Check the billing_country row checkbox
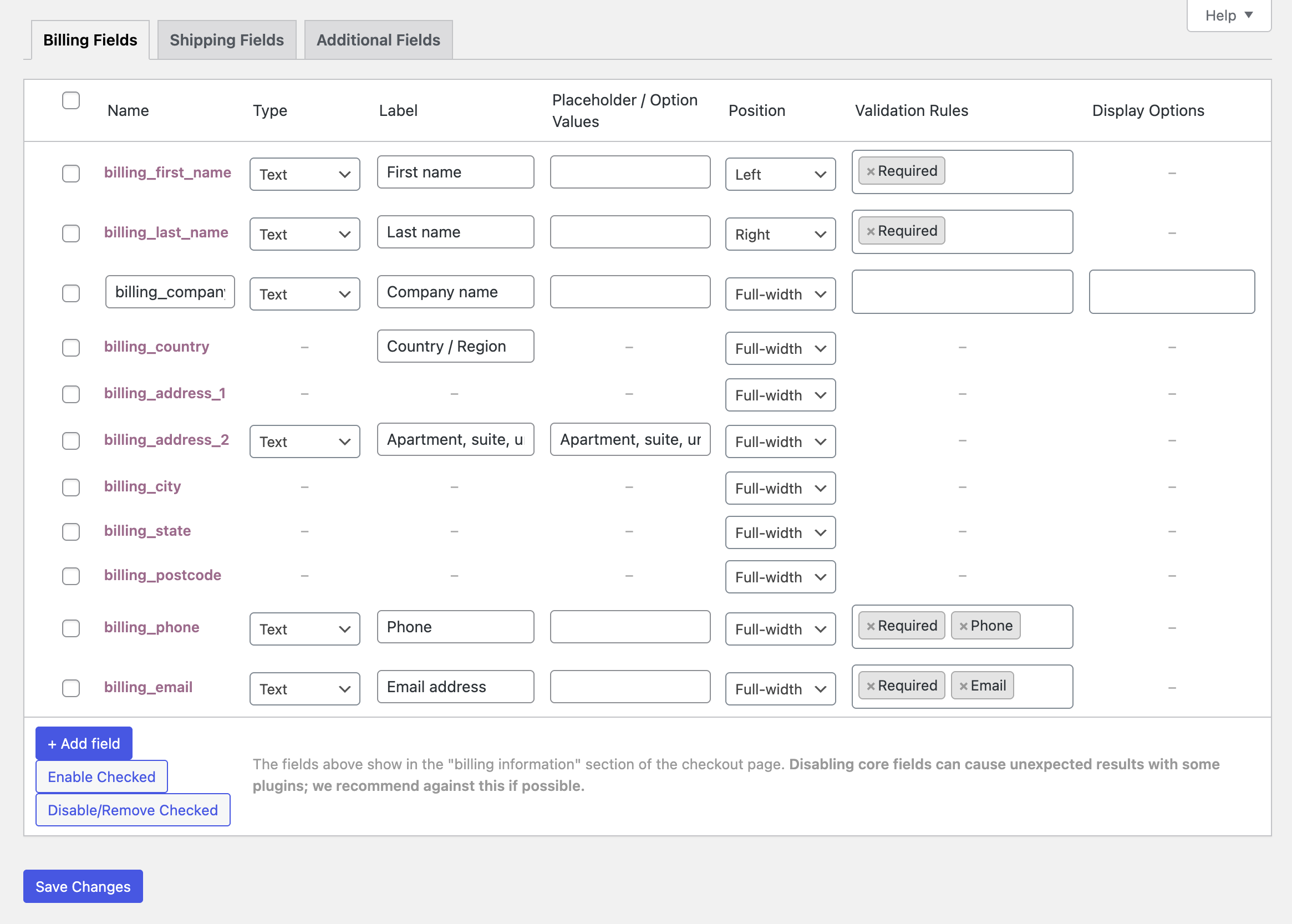 [70, 348]
